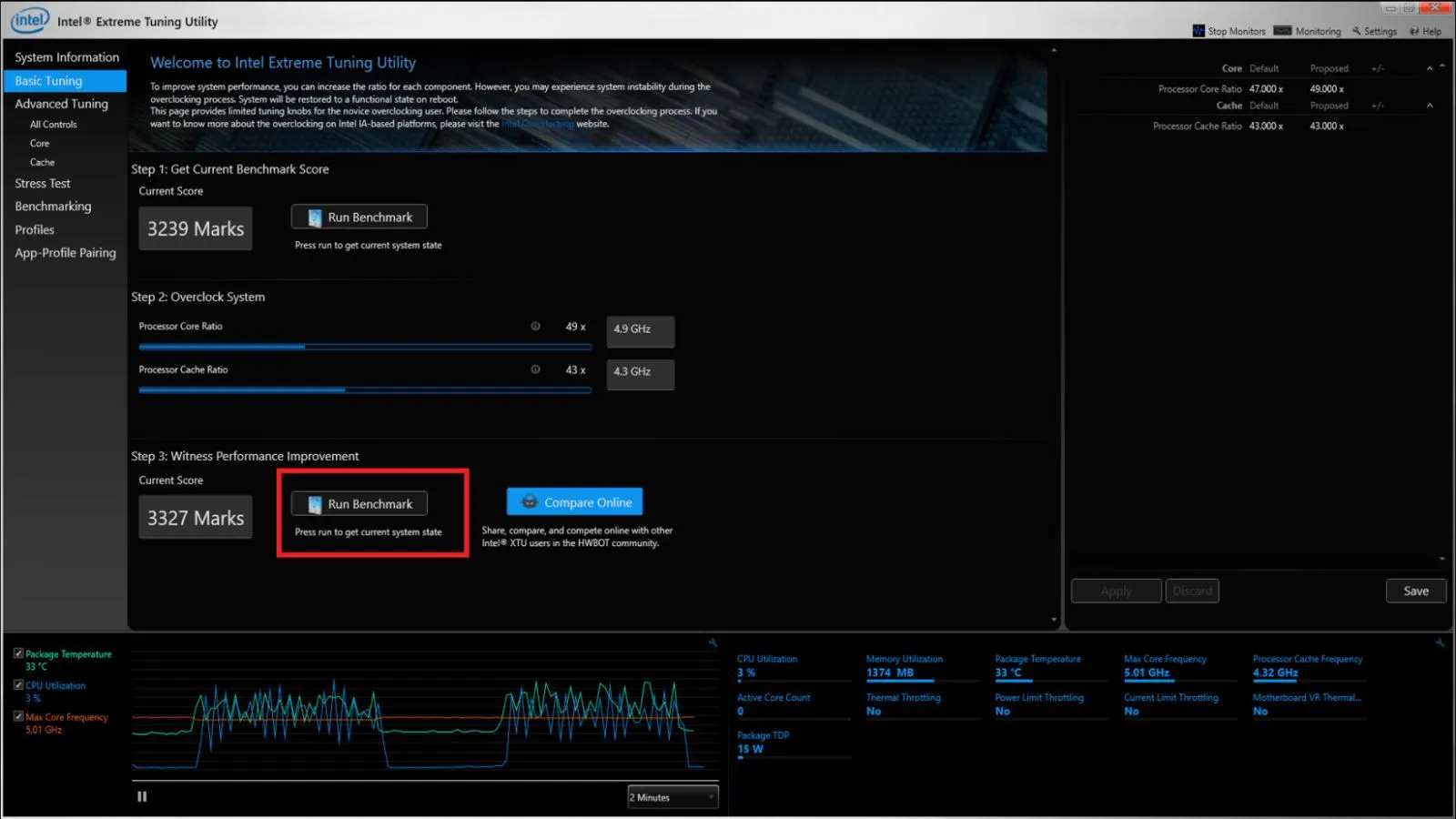The width and height of the screenshot is (1456, 819).
Task: Click the scroll-down arrow of the proposed settings panel
Action: click(x=1442, y=559)
